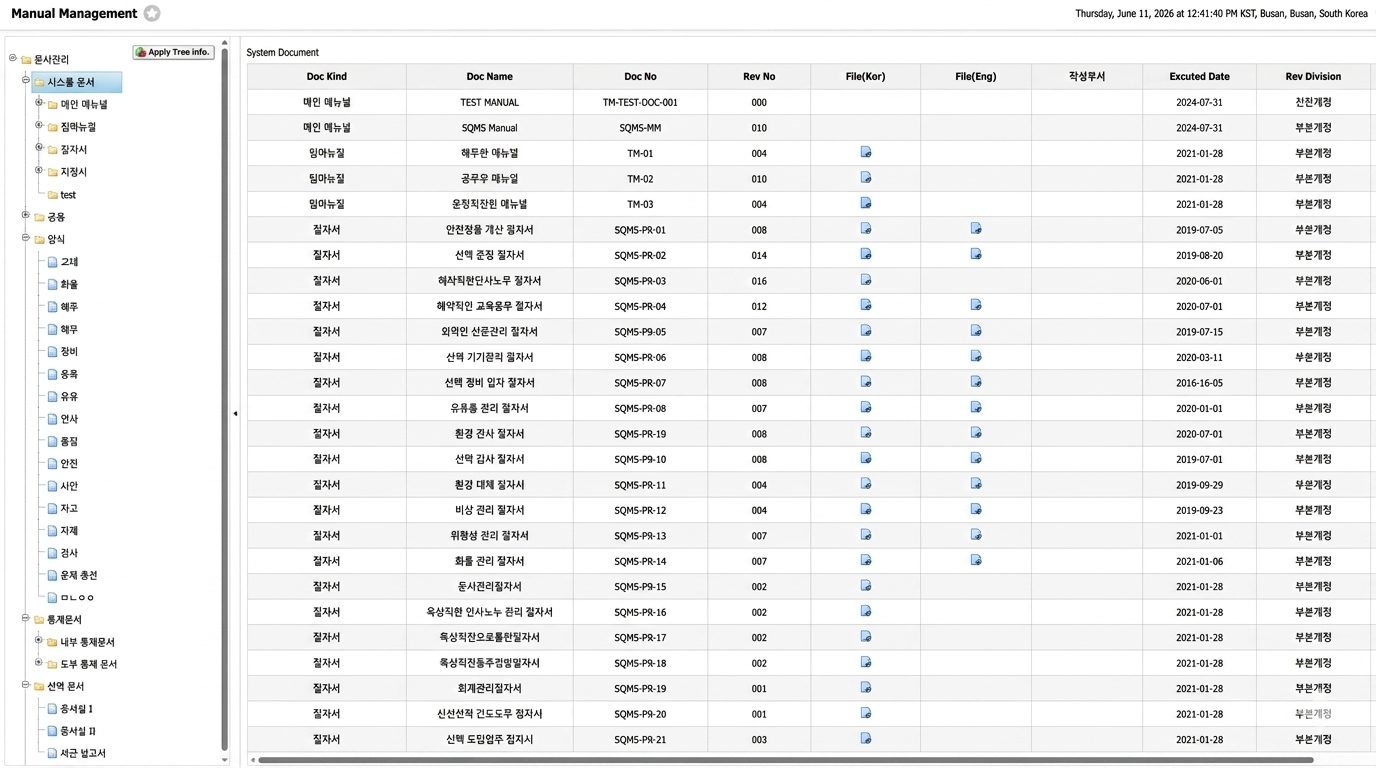Screen dimensions: 1376x768
Task: Click the File(Eng) column header
Action: pyautogui.click(x=976, y=76)
